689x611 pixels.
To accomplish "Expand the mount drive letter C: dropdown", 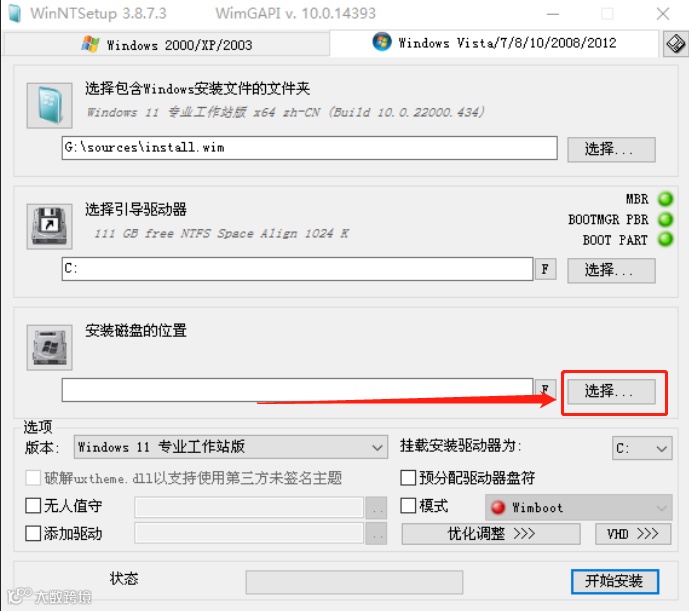I will tap(642, 448).
